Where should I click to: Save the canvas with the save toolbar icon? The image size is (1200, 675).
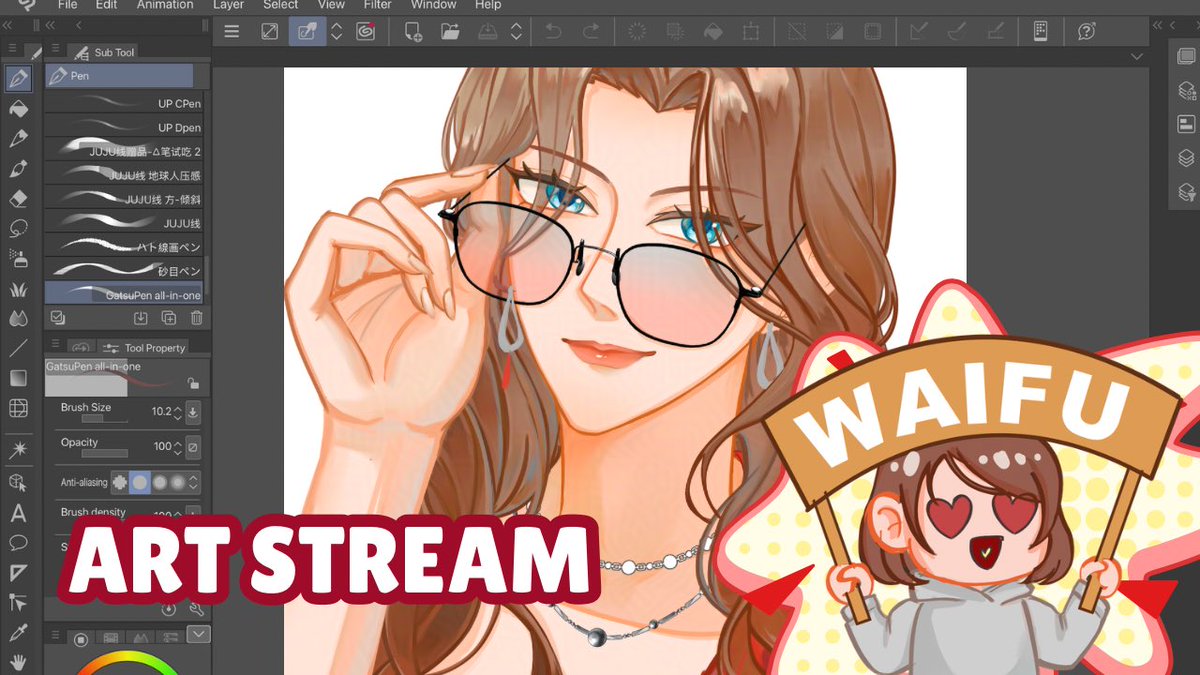click(x=486, y=31)
